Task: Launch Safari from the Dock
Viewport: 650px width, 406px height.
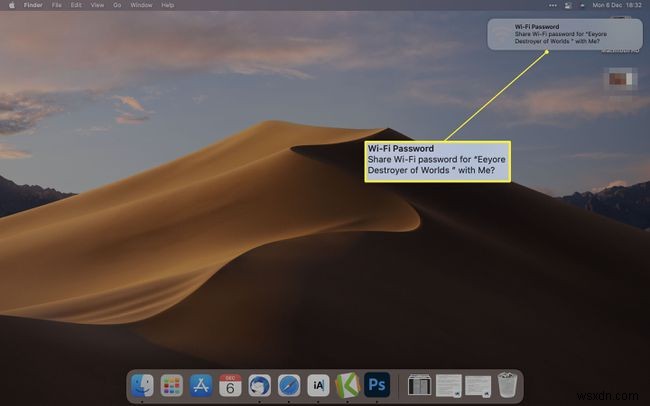Action: pyautogui.click(x=289, y=385)
